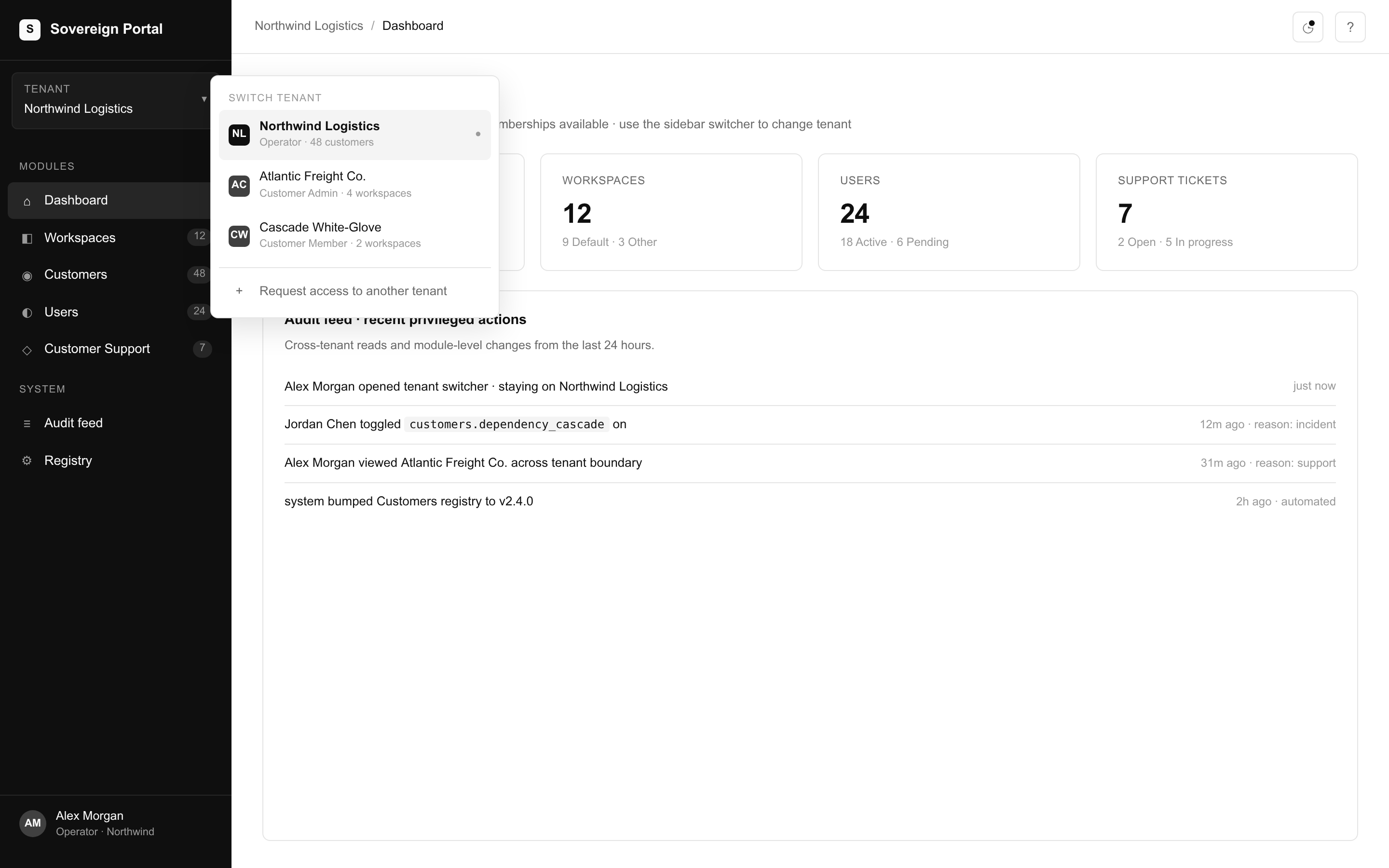The width and height of the screenshot is (1389, 868).
Task: Open Alex Morgan's profile name
Action: coord(90,816)
